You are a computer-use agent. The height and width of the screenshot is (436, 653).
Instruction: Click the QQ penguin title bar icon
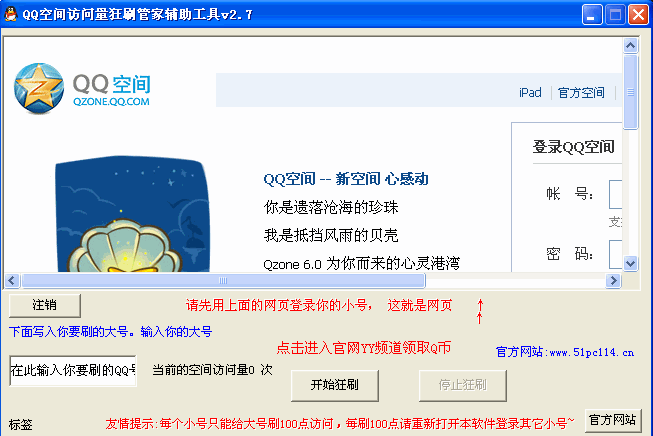(x=10, y=14)
